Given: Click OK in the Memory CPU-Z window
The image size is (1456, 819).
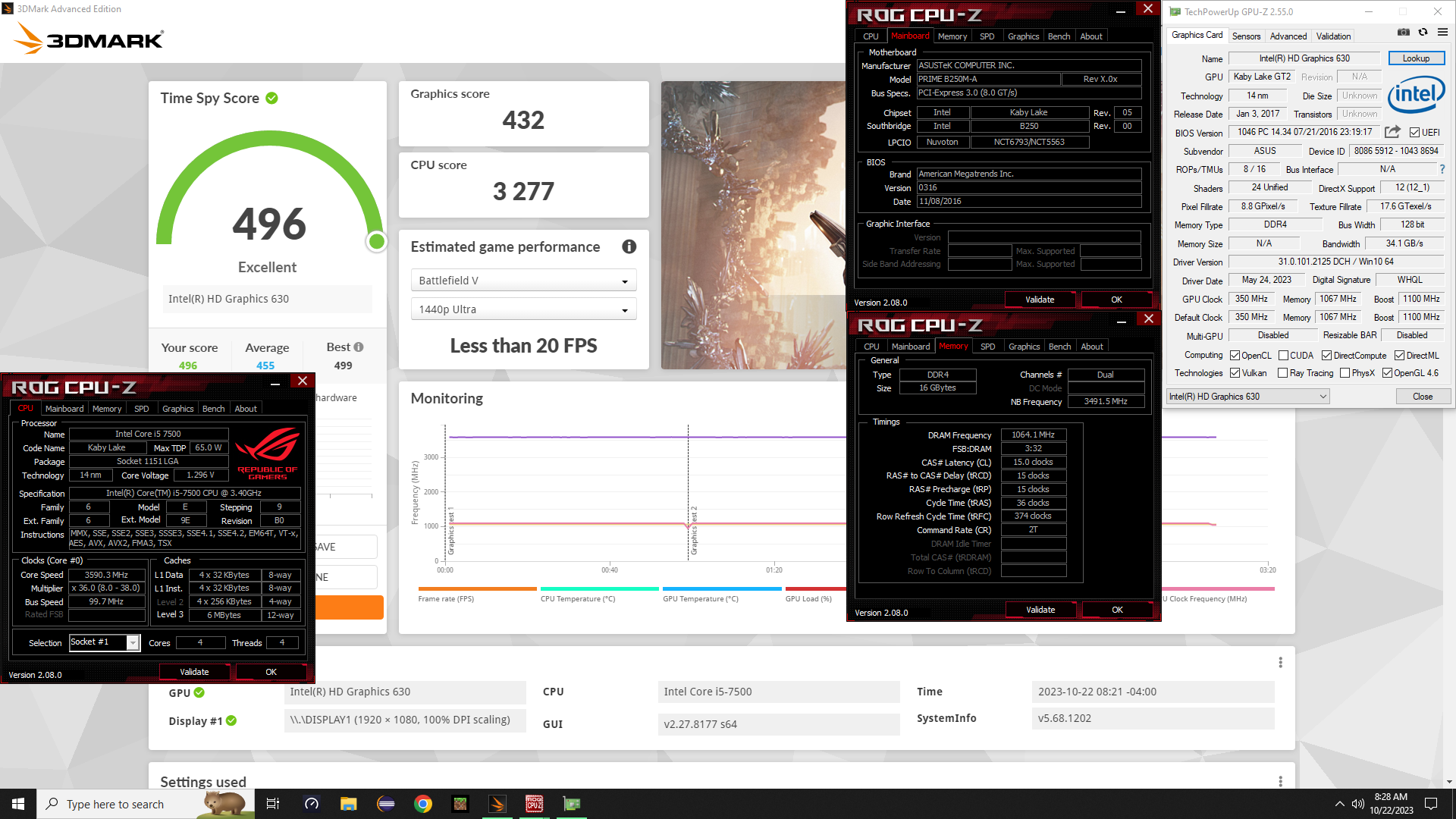Looking at the screenshot, I should (1117, 610).
